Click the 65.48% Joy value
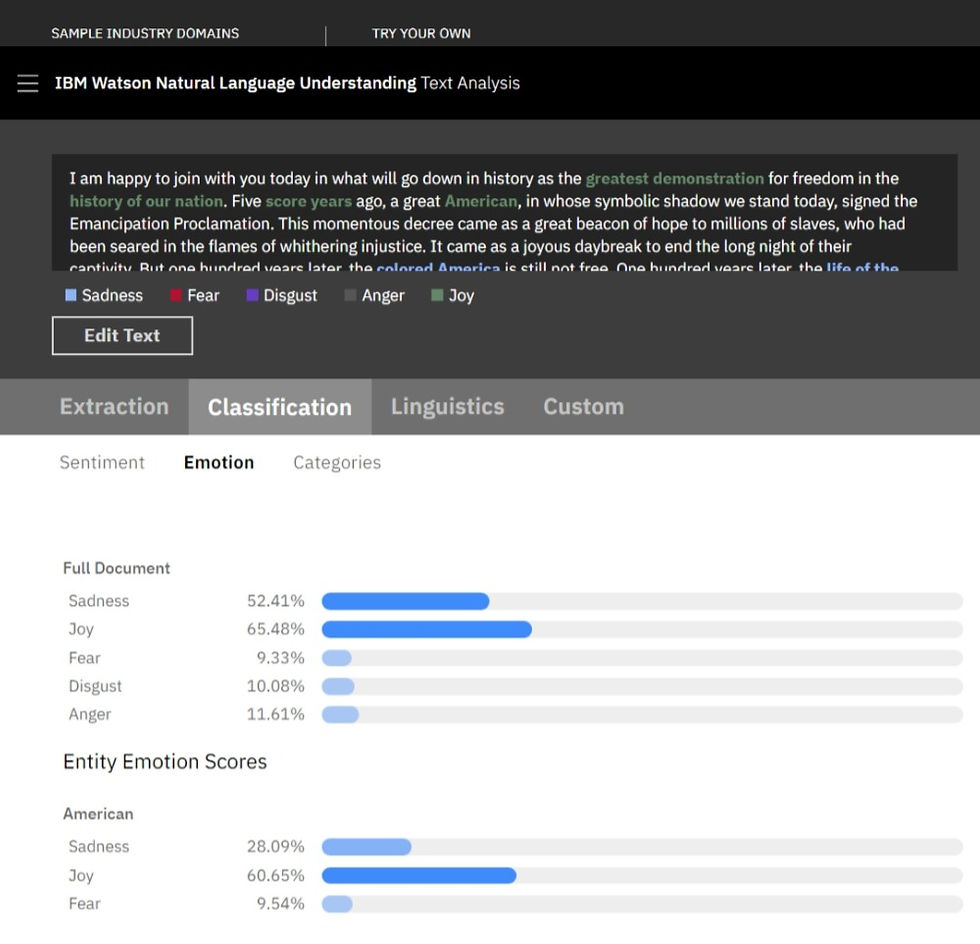 (x=276, y=629)
